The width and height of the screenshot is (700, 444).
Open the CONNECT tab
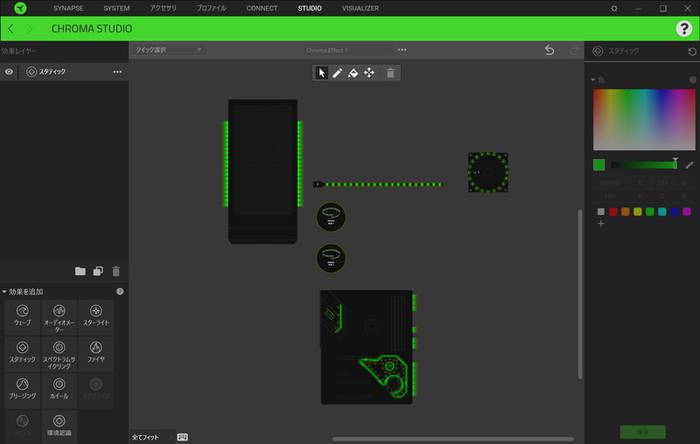262,8
